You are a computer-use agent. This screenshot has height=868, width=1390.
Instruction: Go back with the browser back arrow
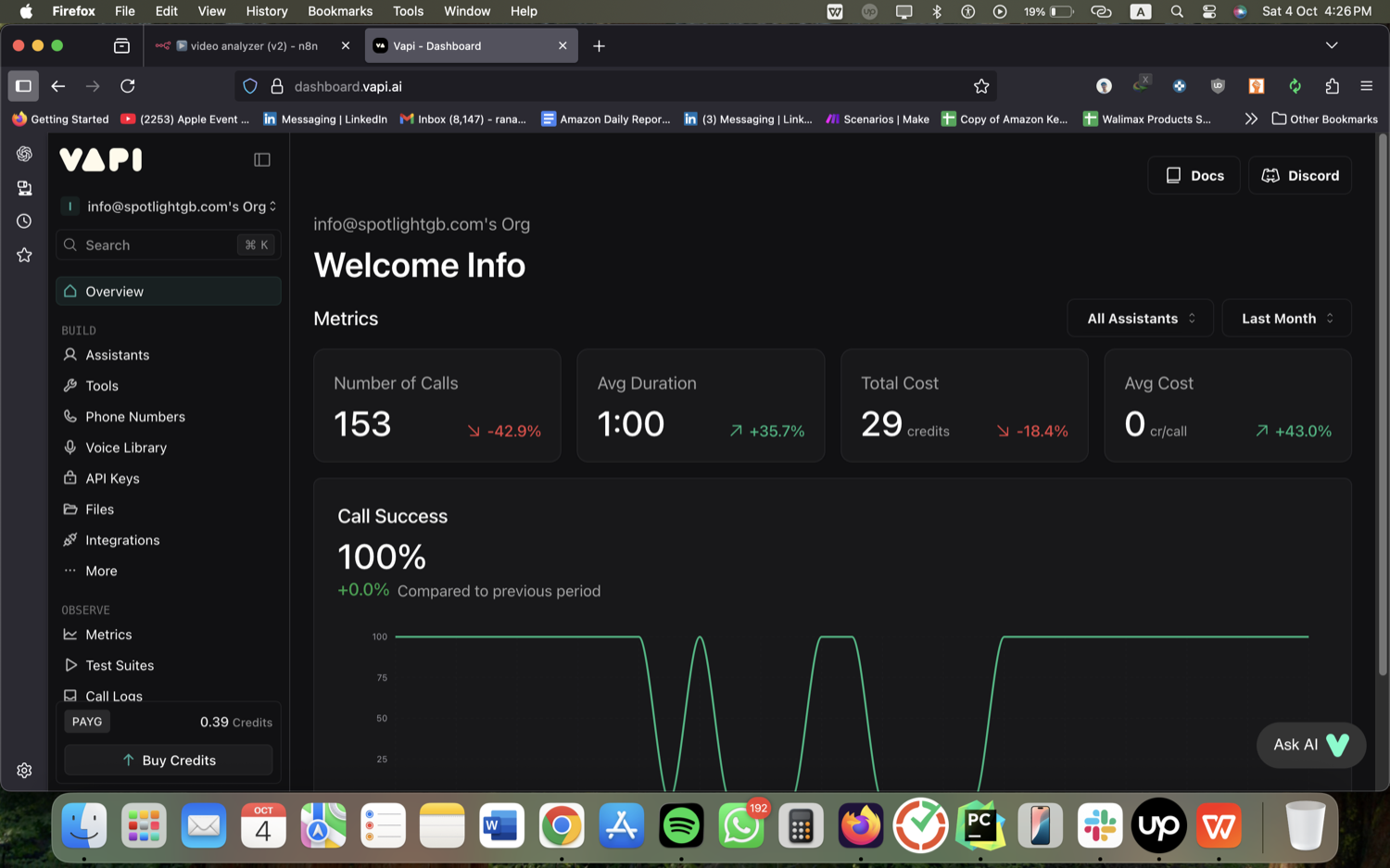pos(58,86)
